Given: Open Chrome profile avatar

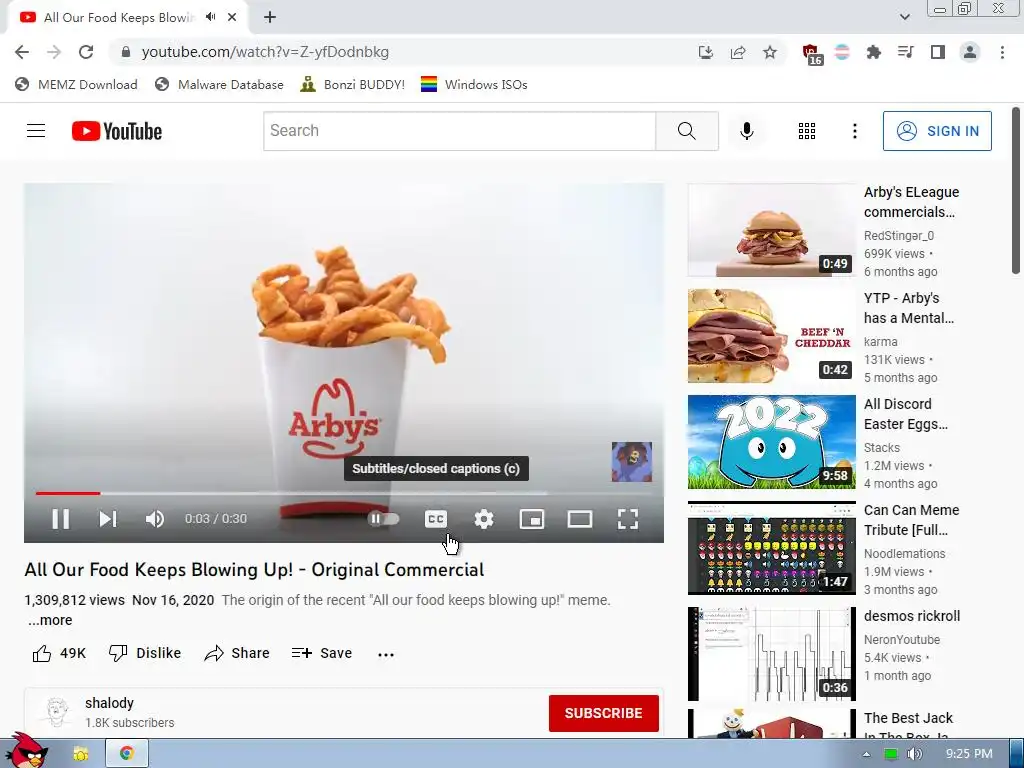Looking at the screenshot, I should tap(970, 52).
